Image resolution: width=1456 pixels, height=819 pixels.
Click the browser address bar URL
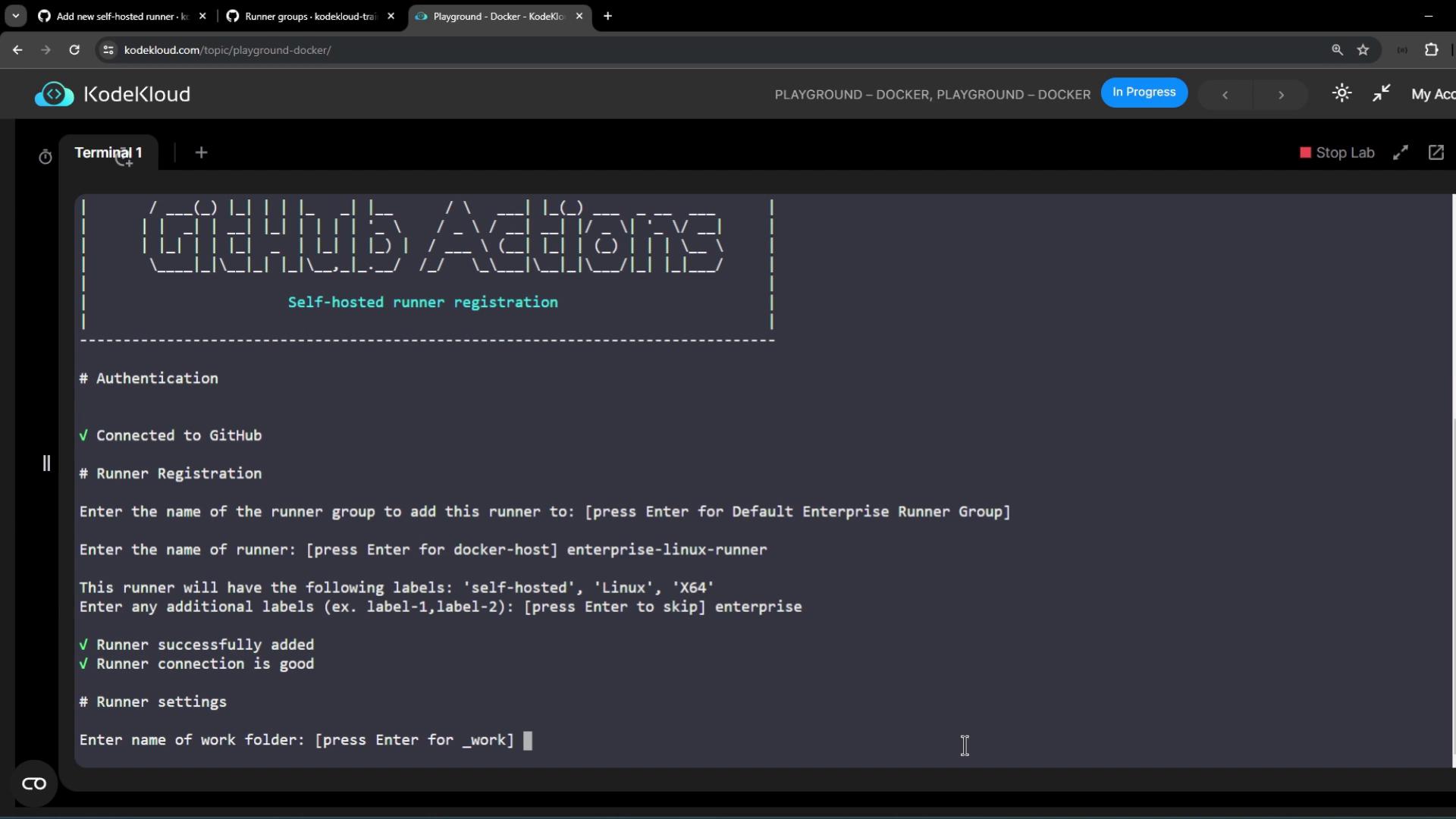click(227, 50)
